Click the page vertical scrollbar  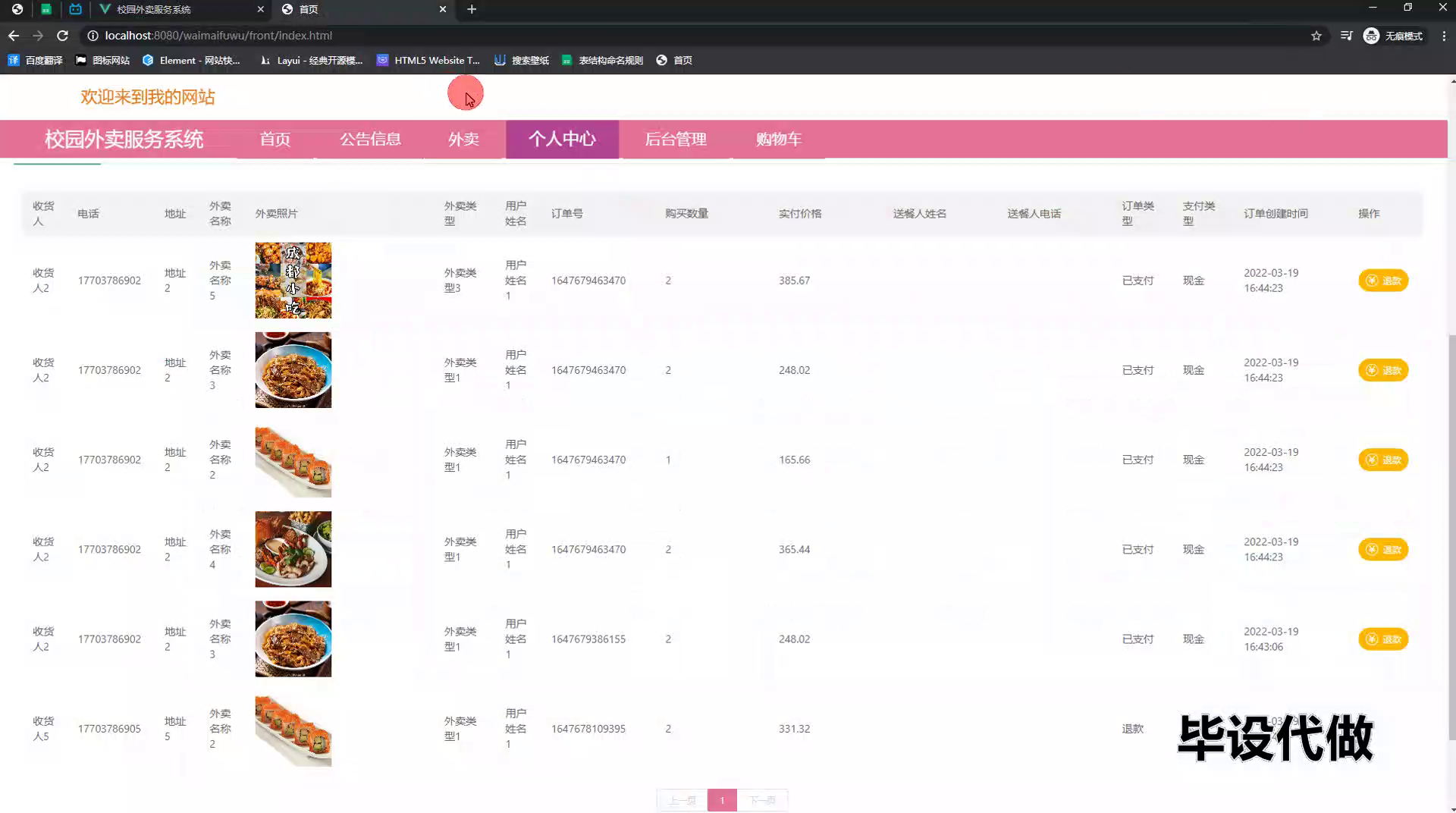coord(1452,537)
